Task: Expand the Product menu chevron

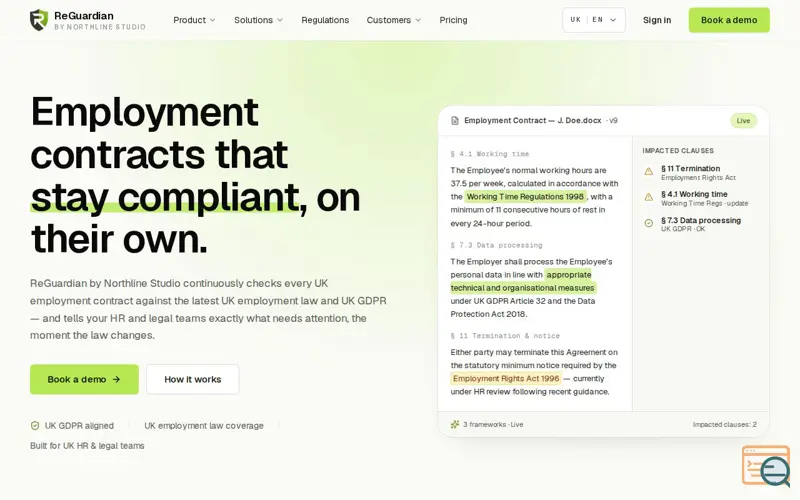Action: tap(213, 20)
